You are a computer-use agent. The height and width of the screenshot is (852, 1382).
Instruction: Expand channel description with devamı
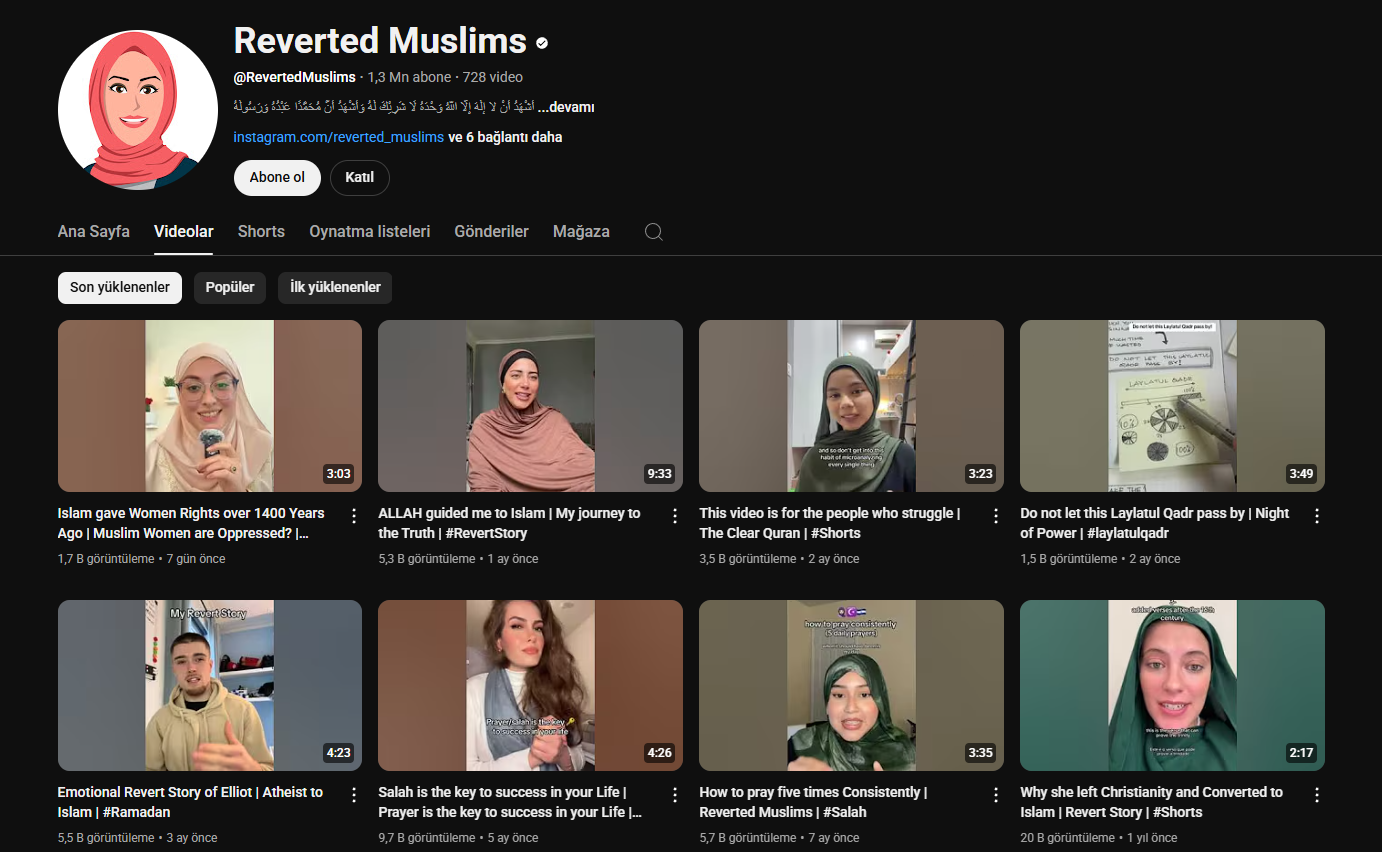pos(566,107)
